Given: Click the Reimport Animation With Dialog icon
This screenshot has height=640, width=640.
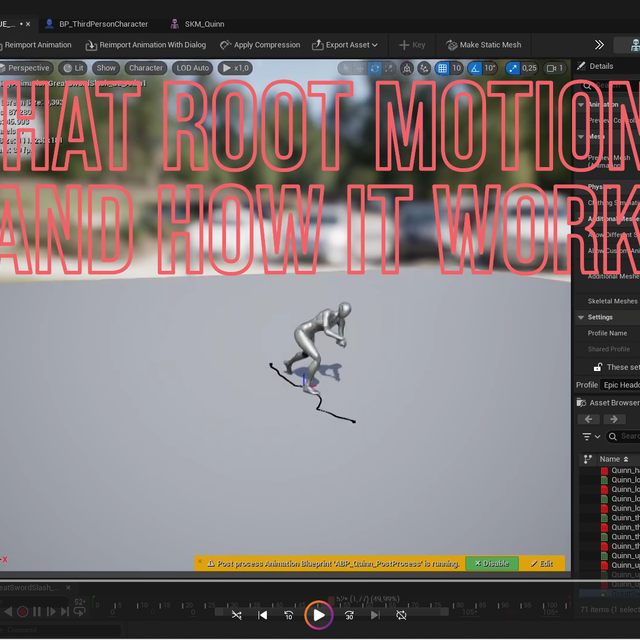Looking at the screenshot, I should [x=91, y=45].
